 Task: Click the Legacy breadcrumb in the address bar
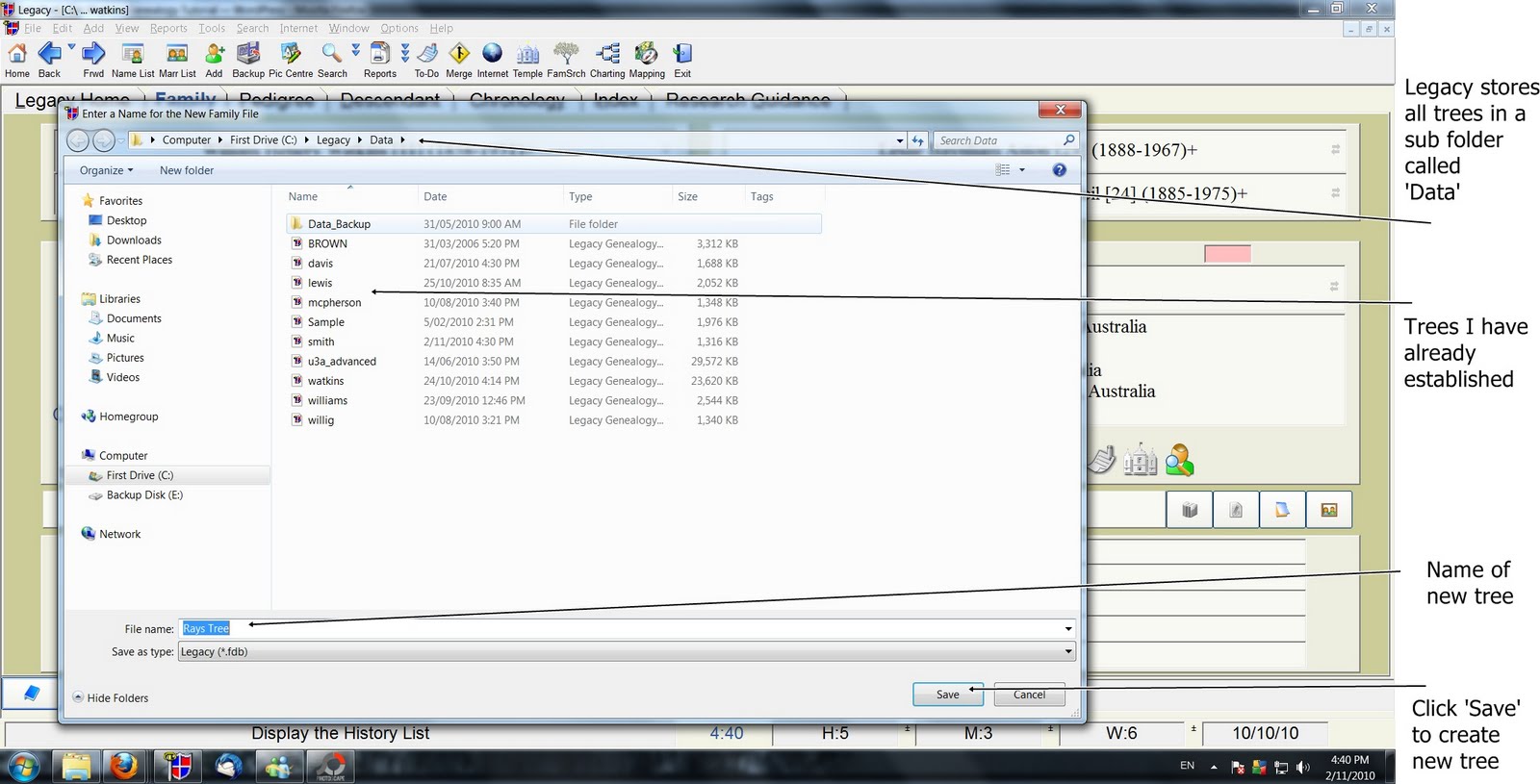(333, 140)
